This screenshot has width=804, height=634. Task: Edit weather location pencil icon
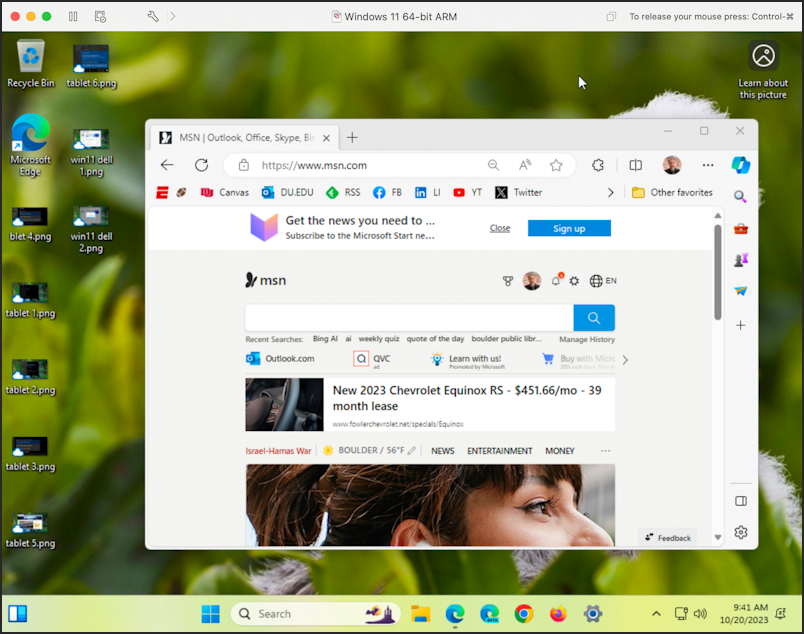click(x=412, y=451)
